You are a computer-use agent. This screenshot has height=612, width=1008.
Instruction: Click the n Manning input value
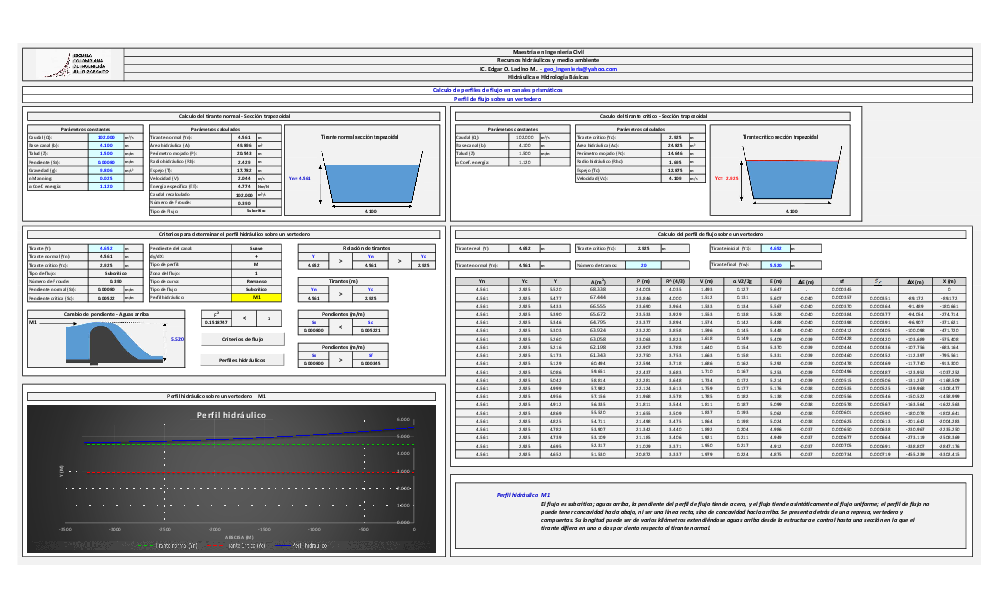[x=106, y=178]
